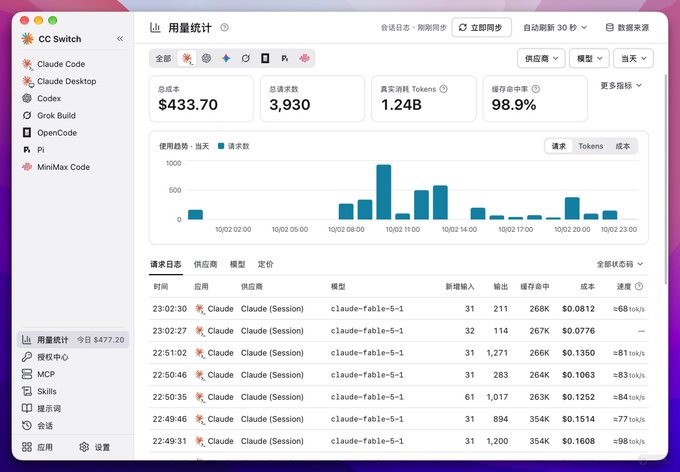The height and width of the screenshot is (472, 680).
Task: Filter usage by Gemini sparkle icon
Action: (x=226, y=58)
